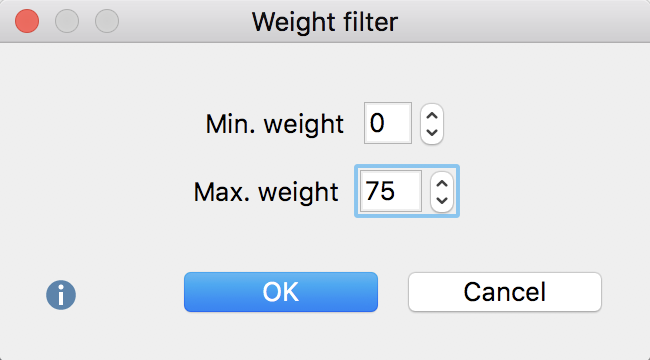
Task: Click the Min. weight input field
Action: (388, 123)
